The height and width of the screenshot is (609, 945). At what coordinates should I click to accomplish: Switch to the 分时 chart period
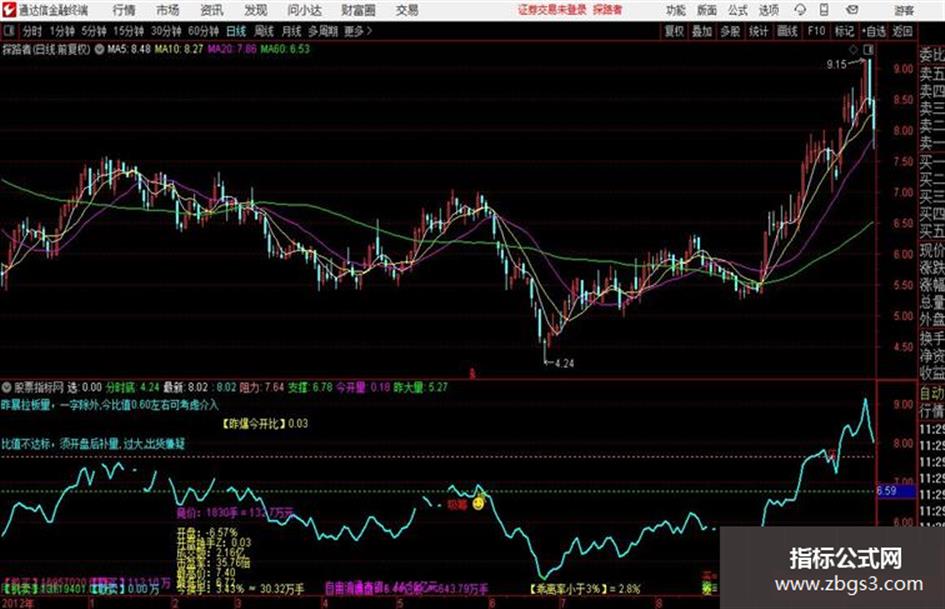[32, 31]
